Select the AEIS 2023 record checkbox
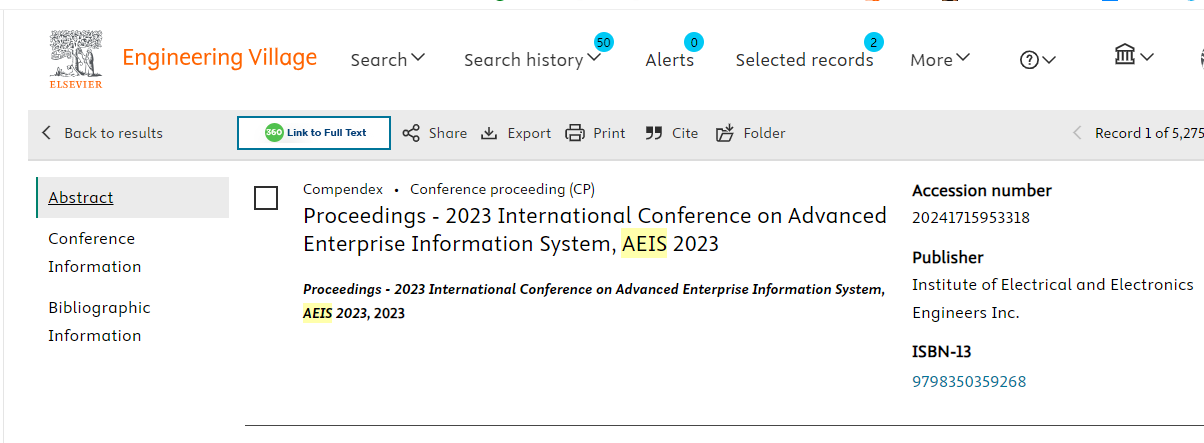 click(x=266, y=198)
